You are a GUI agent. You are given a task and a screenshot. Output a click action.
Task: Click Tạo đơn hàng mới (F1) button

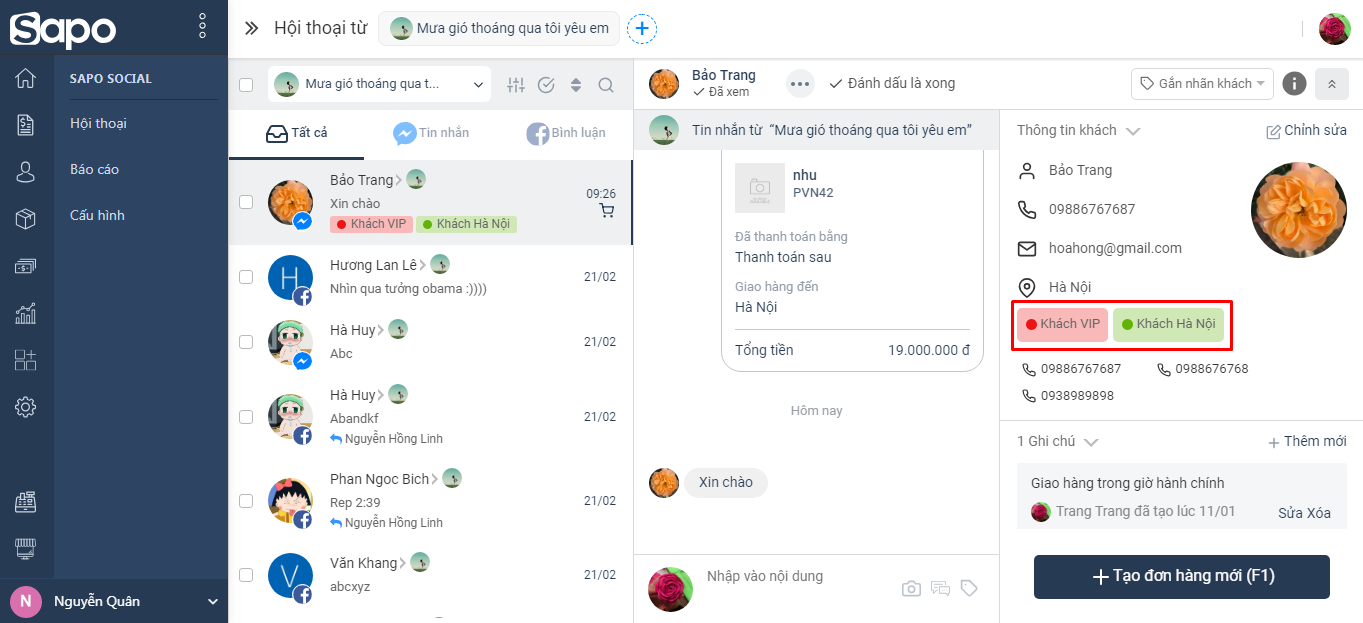pos(1182,576)
